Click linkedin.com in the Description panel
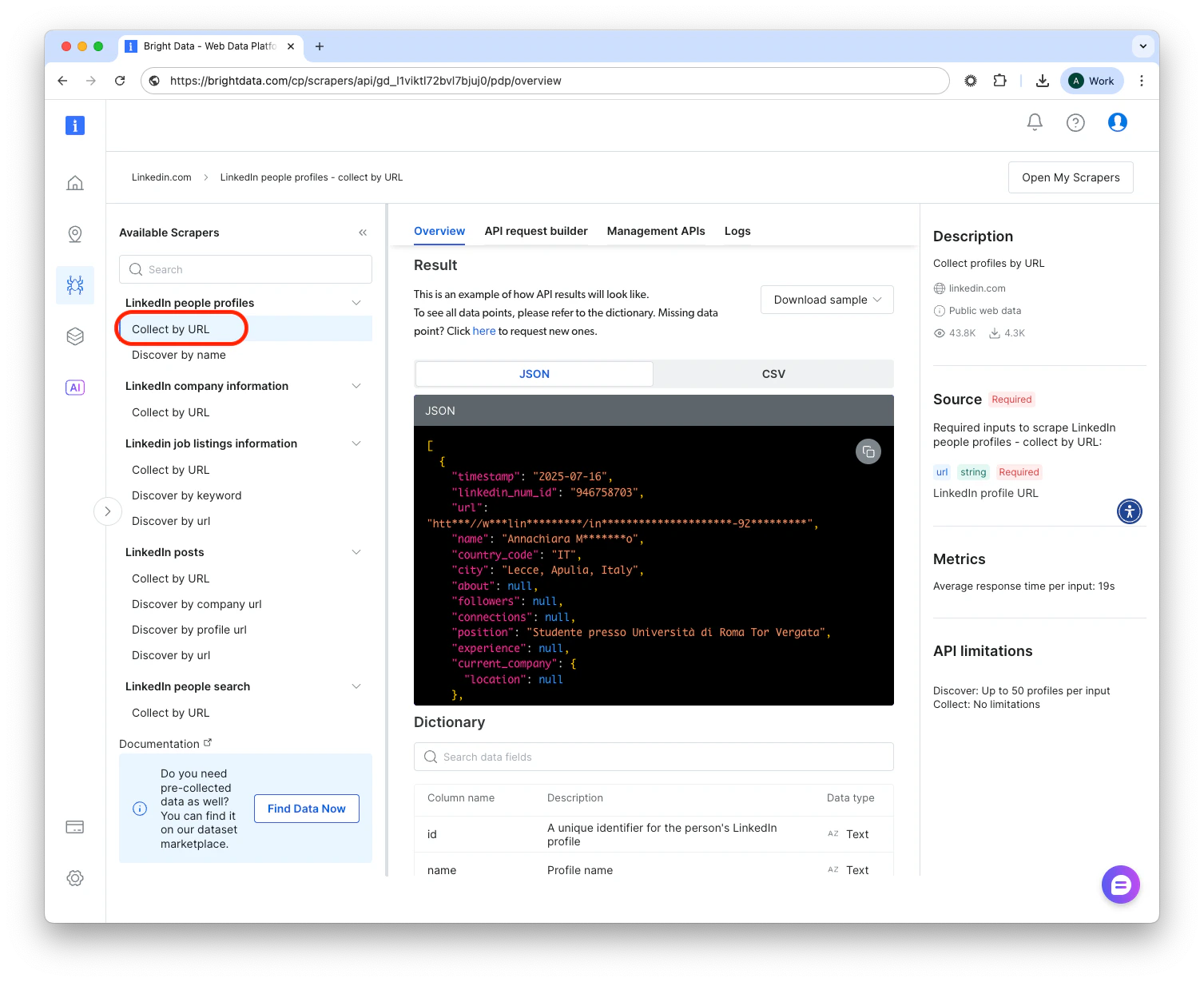This screenshot has height=982, width=1204. (x=976, y=288)
